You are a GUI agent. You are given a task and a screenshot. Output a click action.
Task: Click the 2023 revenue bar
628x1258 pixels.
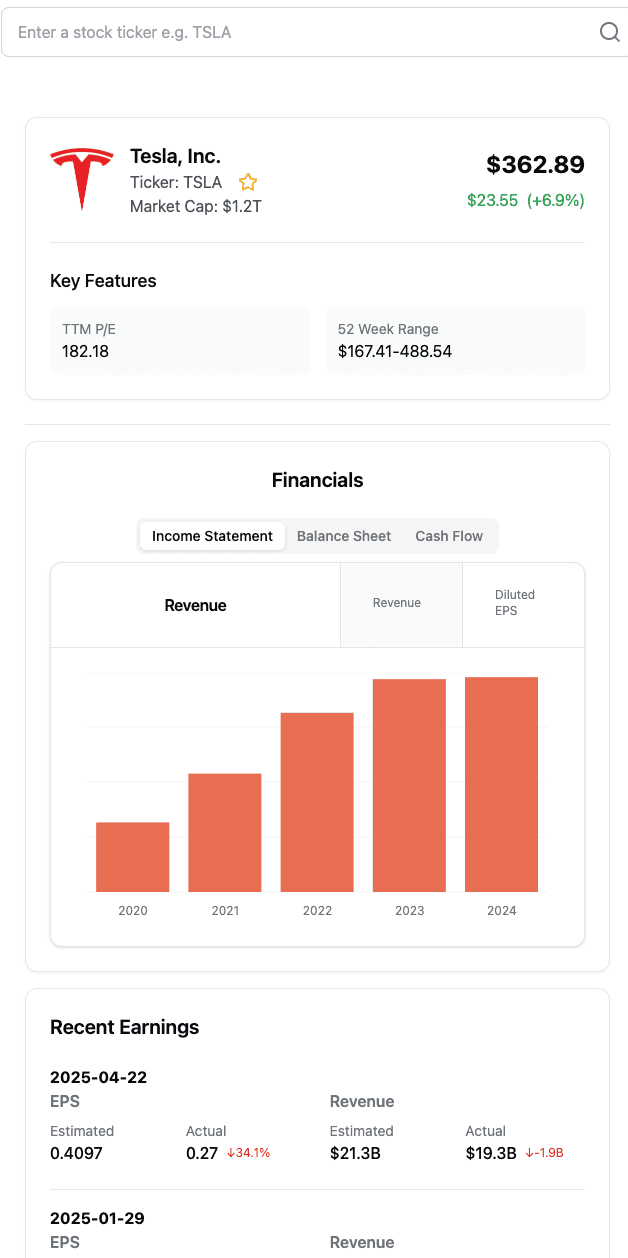tap(409, 785)
